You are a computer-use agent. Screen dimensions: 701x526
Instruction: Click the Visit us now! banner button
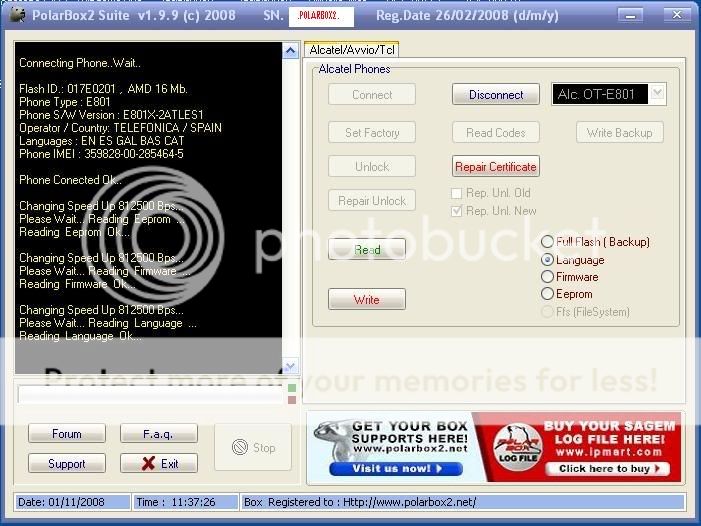(396, 468)
